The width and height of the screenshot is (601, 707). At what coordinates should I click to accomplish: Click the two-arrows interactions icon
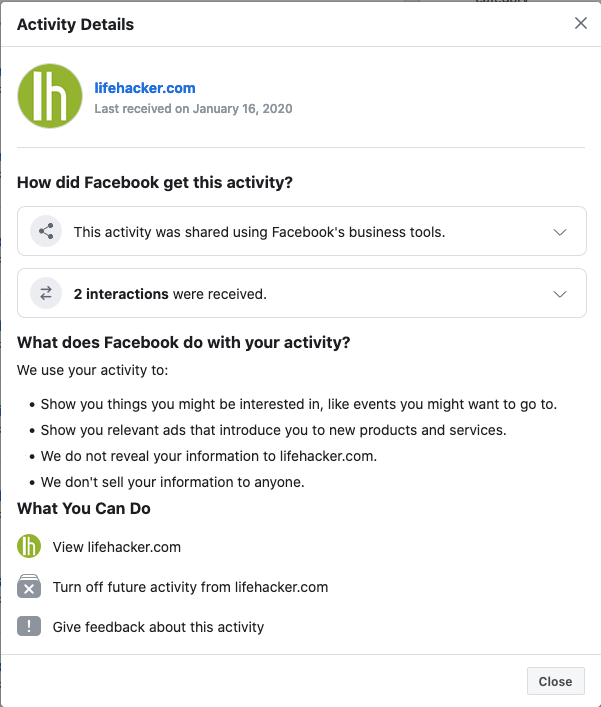pyautogui.click(x=46, y=294)
